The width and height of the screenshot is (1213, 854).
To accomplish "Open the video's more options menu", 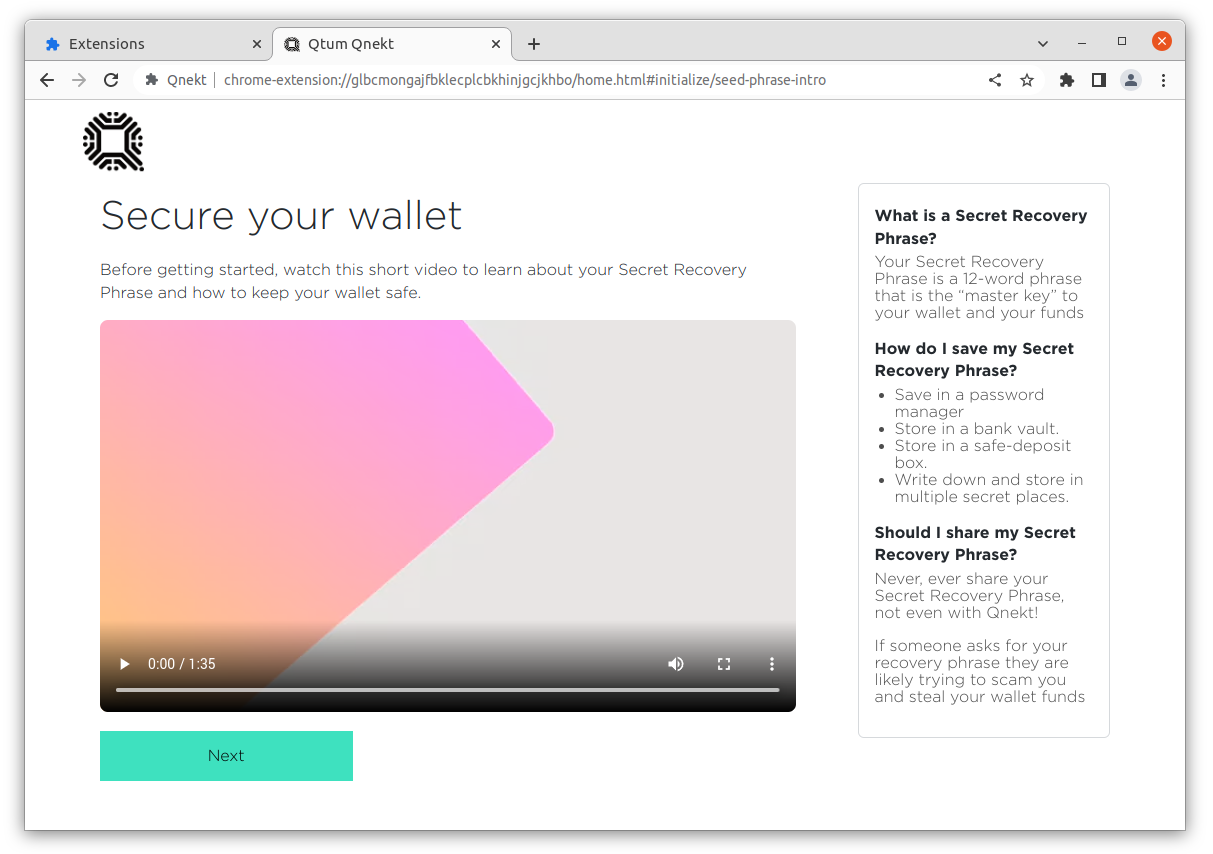I will [x=772, y=664].
